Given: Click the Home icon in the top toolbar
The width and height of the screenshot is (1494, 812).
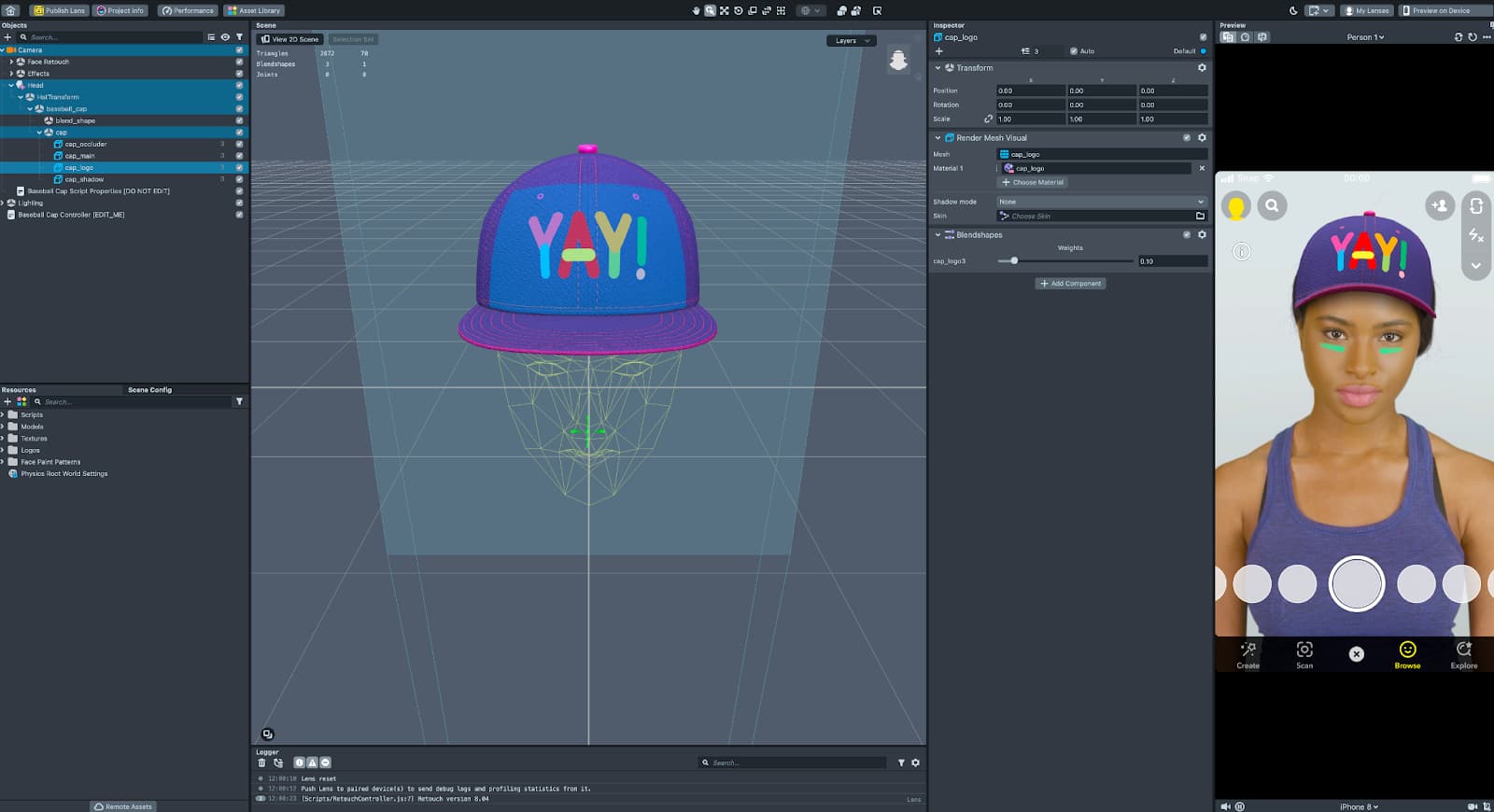Looking at the screenshot, I should pyautogui.click(x=11, y=10).
